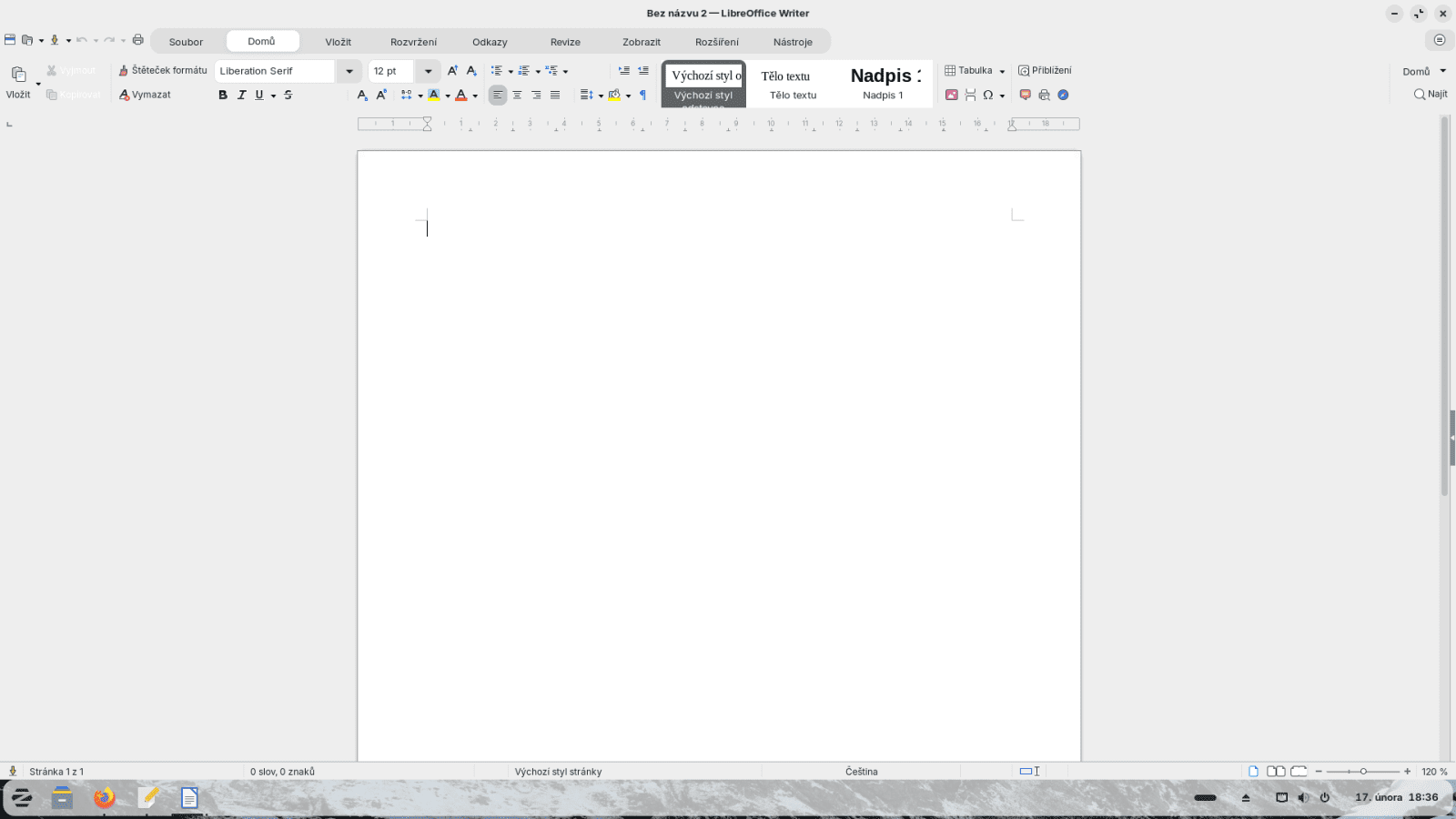Open Firefox from the taskbar
The image size is (1456, 819).
105,798
